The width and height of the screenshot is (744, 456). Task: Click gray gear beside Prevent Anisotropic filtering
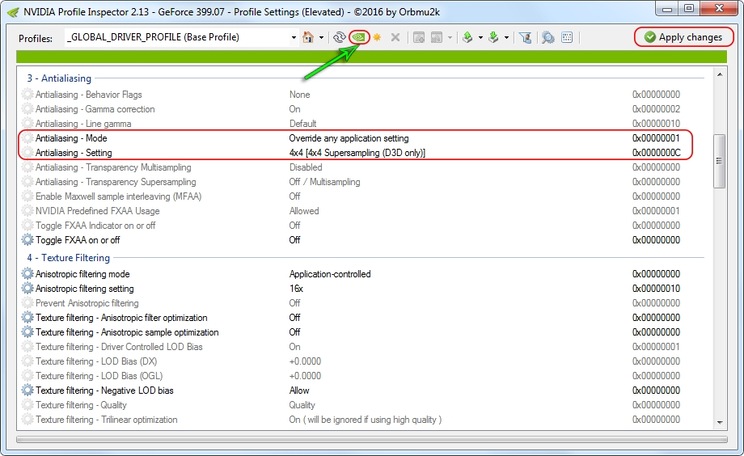28,303
